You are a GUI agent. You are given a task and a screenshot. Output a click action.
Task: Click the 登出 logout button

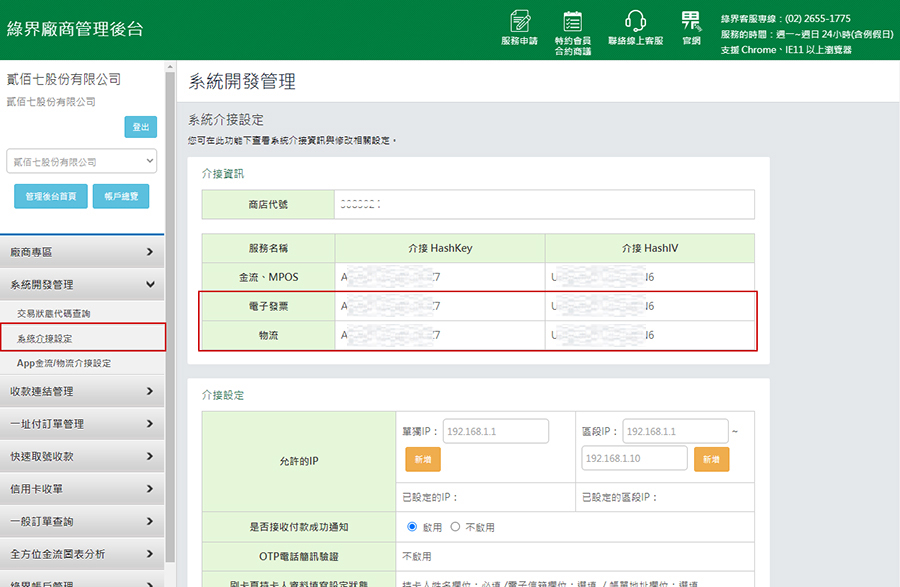pos(140,127)
